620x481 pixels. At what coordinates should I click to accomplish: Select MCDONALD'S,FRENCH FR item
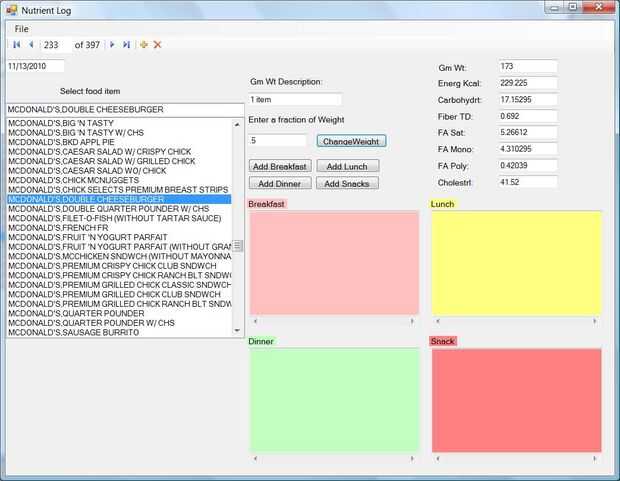[x=119, y=228]
